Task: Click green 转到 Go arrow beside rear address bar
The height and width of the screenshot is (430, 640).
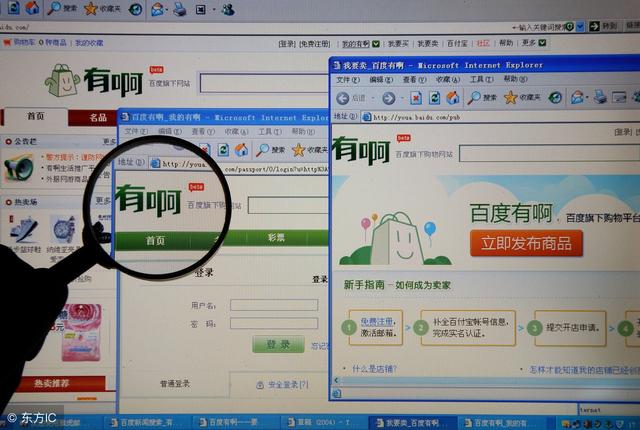Action: pyautogui.click(x=594, y=27)
